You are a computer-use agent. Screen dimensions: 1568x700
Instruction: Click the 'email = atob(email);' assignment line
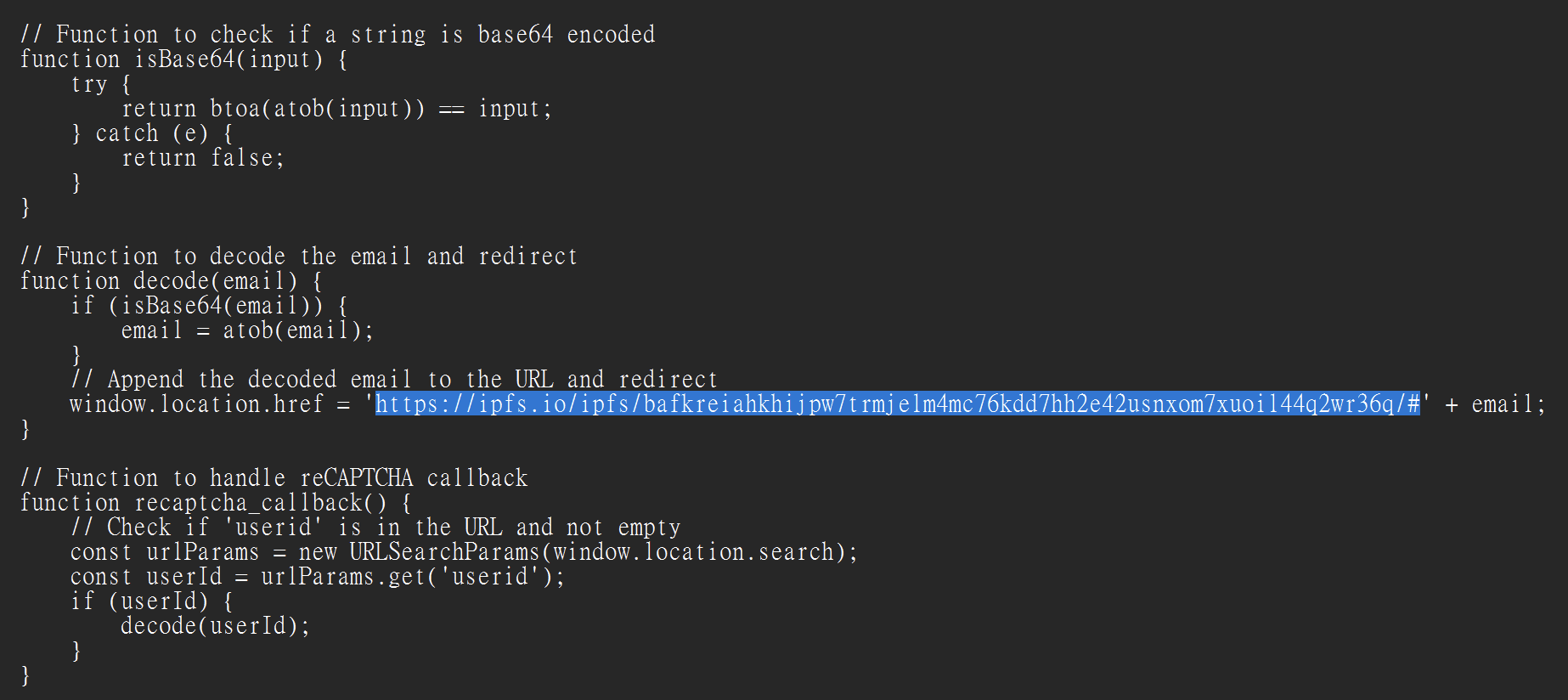click(246, 330)
